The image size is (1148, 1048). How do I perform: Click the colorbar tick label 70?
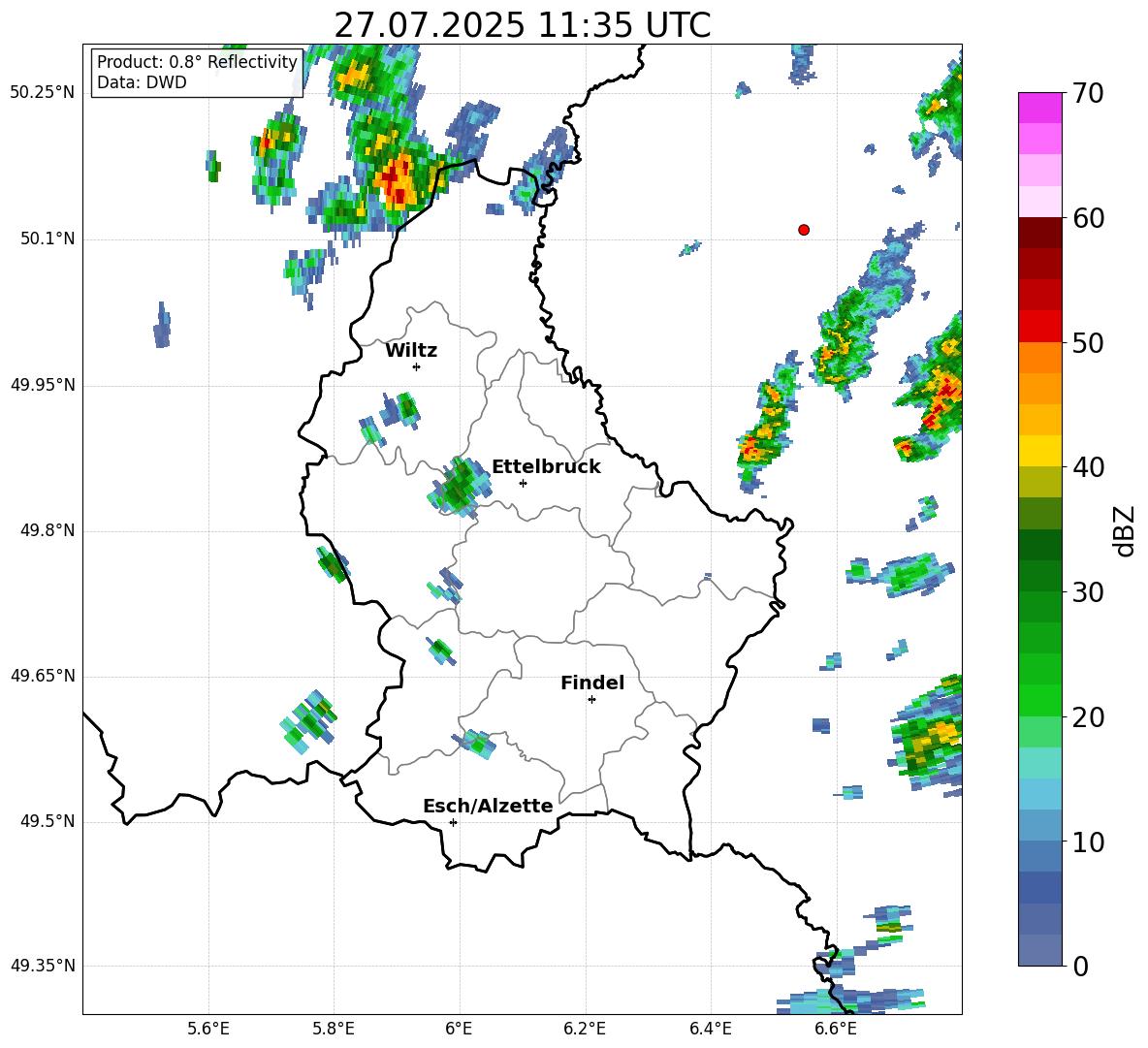tap(1088, 93)
